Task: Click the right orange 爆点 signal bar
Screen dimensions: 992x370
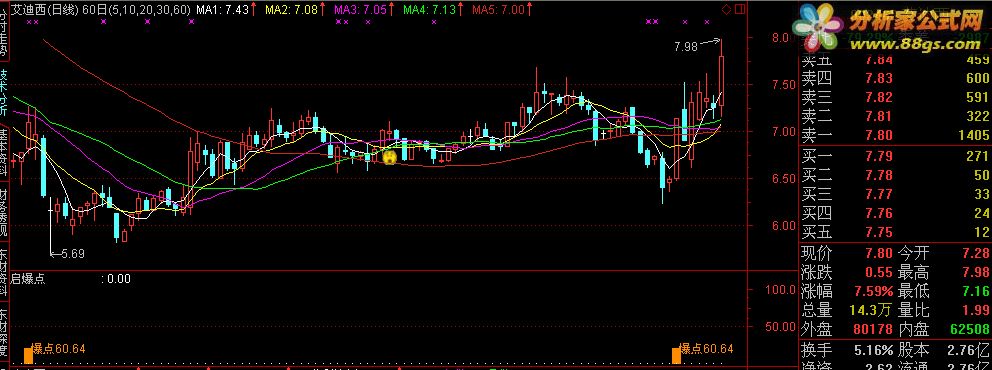Action: click(676, 355)
